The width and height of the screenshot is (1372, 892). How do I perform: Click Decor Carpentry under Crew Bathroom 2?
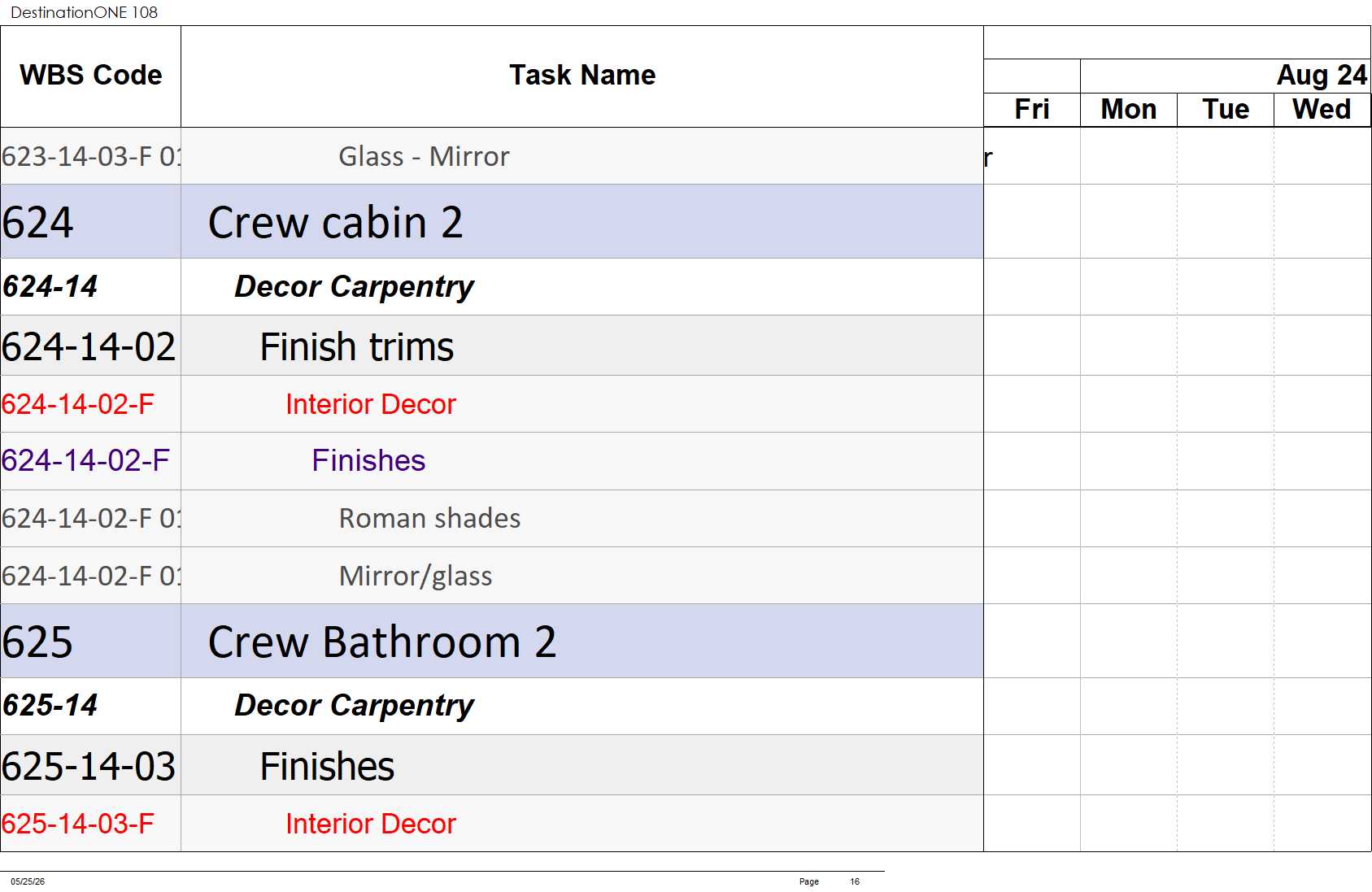tap(354, 705)
